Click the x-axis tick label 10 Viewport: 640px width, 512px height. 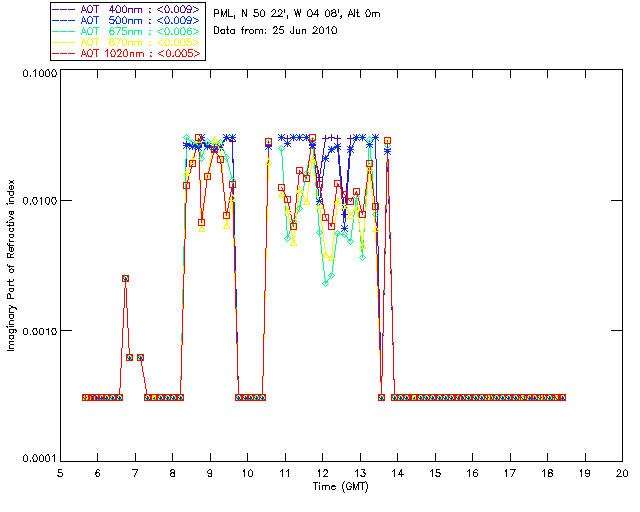click(x=248, y=474)
